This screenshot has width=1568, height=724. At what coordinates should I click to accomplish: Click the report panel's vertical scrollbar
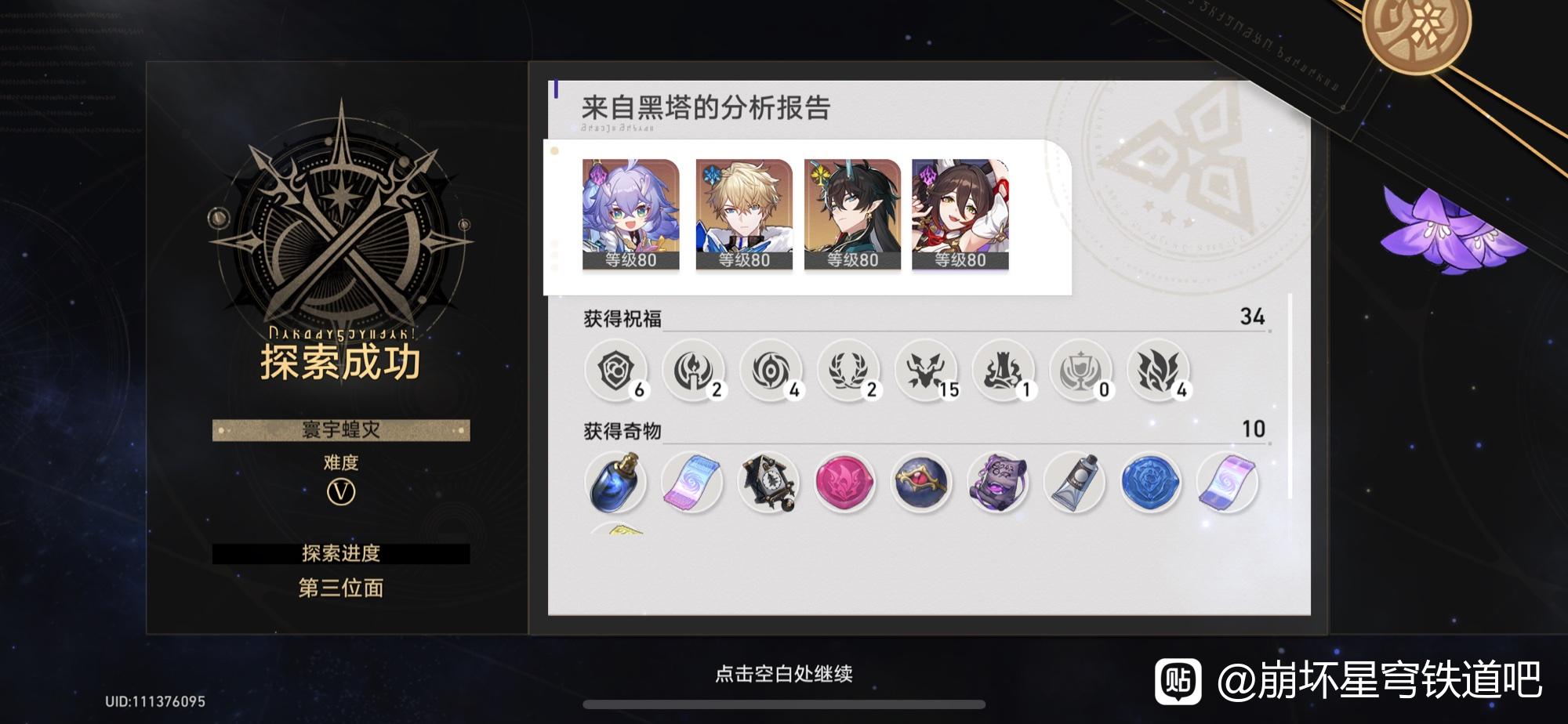pyautogui.click(x=1290, y=396)
